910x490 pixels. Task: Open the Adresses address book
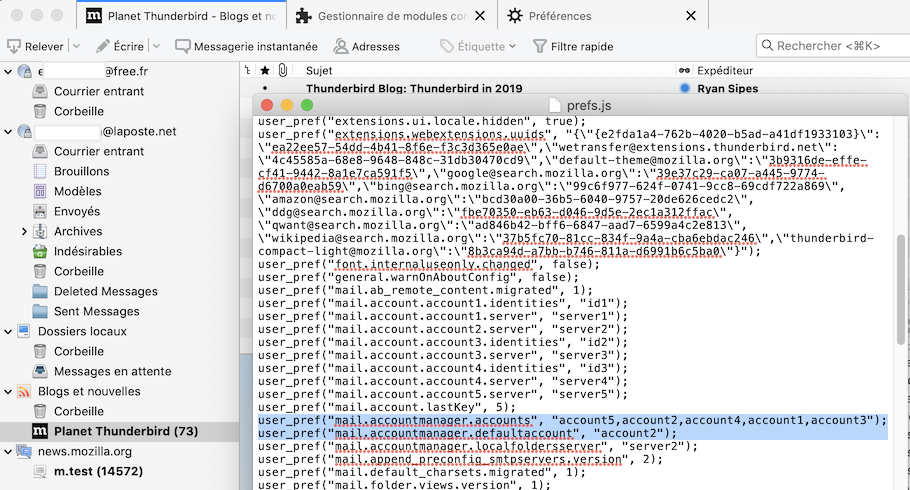coord(366,46)
